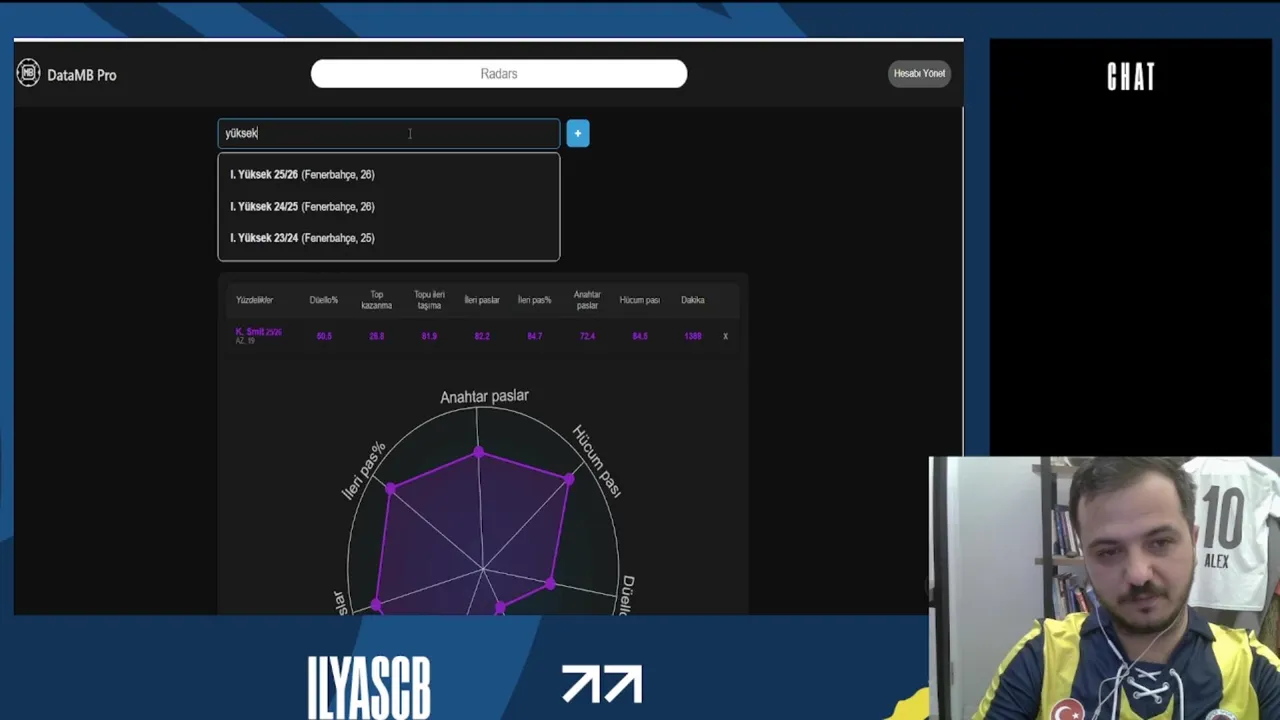Image resolution: width=1280 pixels, height=720 pixels.
Task: Click the İleri pas% column header
Action: 535,300
